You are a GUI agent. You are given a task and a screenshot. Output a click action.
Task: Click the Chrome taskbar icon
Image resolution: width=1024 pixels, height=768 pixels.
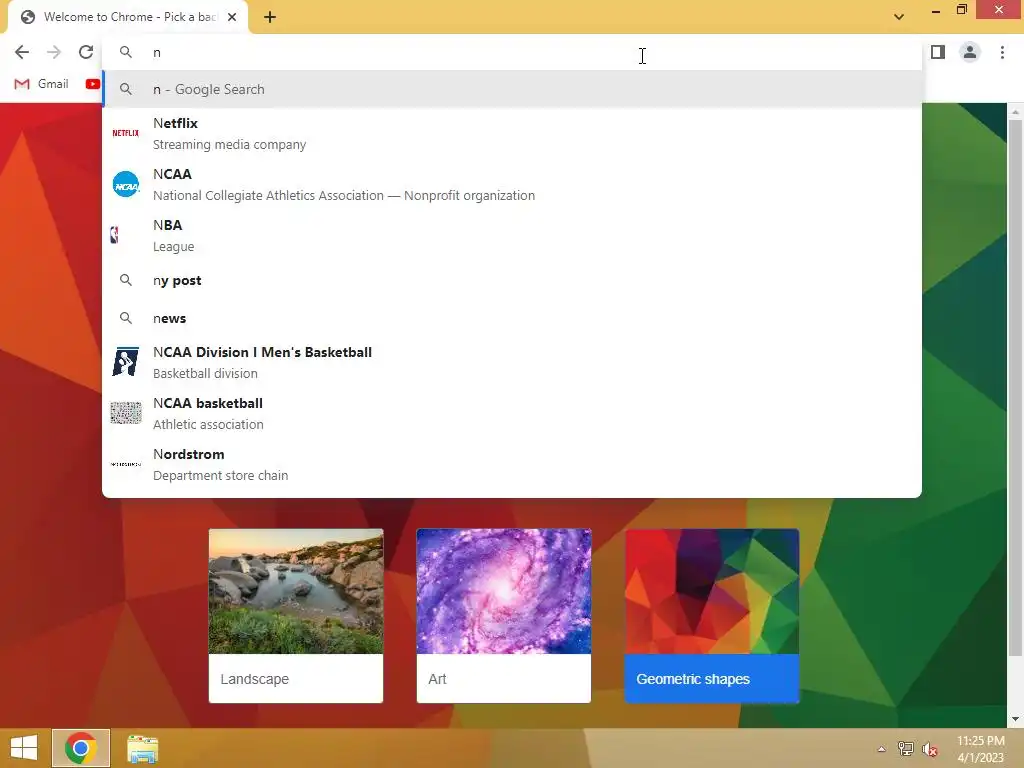tap(81, 748)
